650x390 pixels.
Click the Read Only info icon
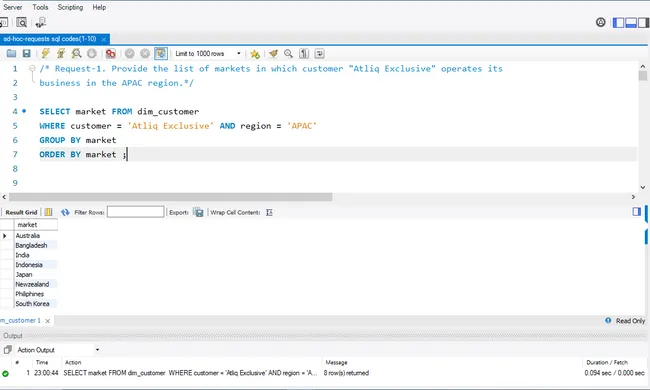[608, 320]
